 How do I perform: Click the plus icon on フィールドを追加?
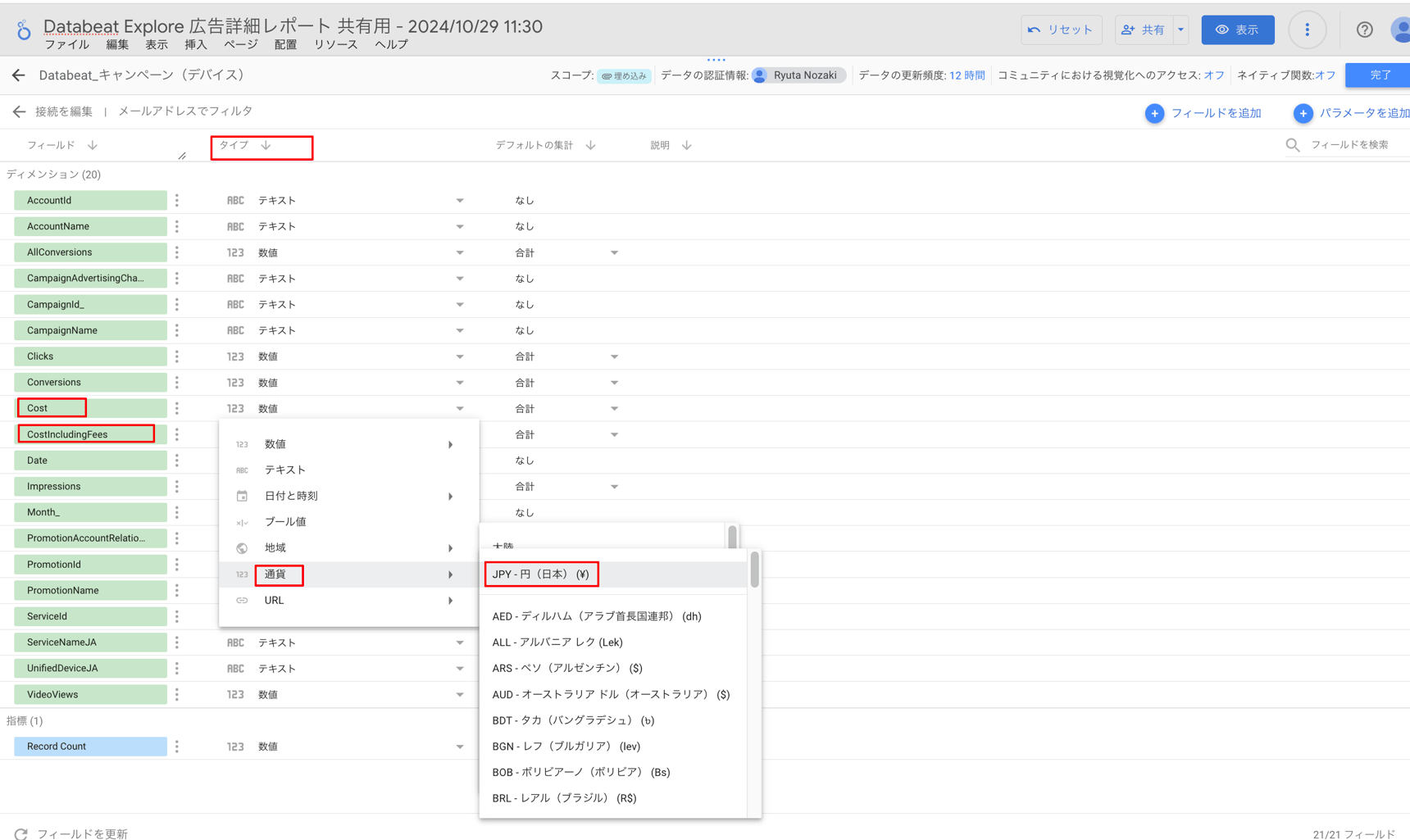pyautogui.click(x=1155, y=113)
